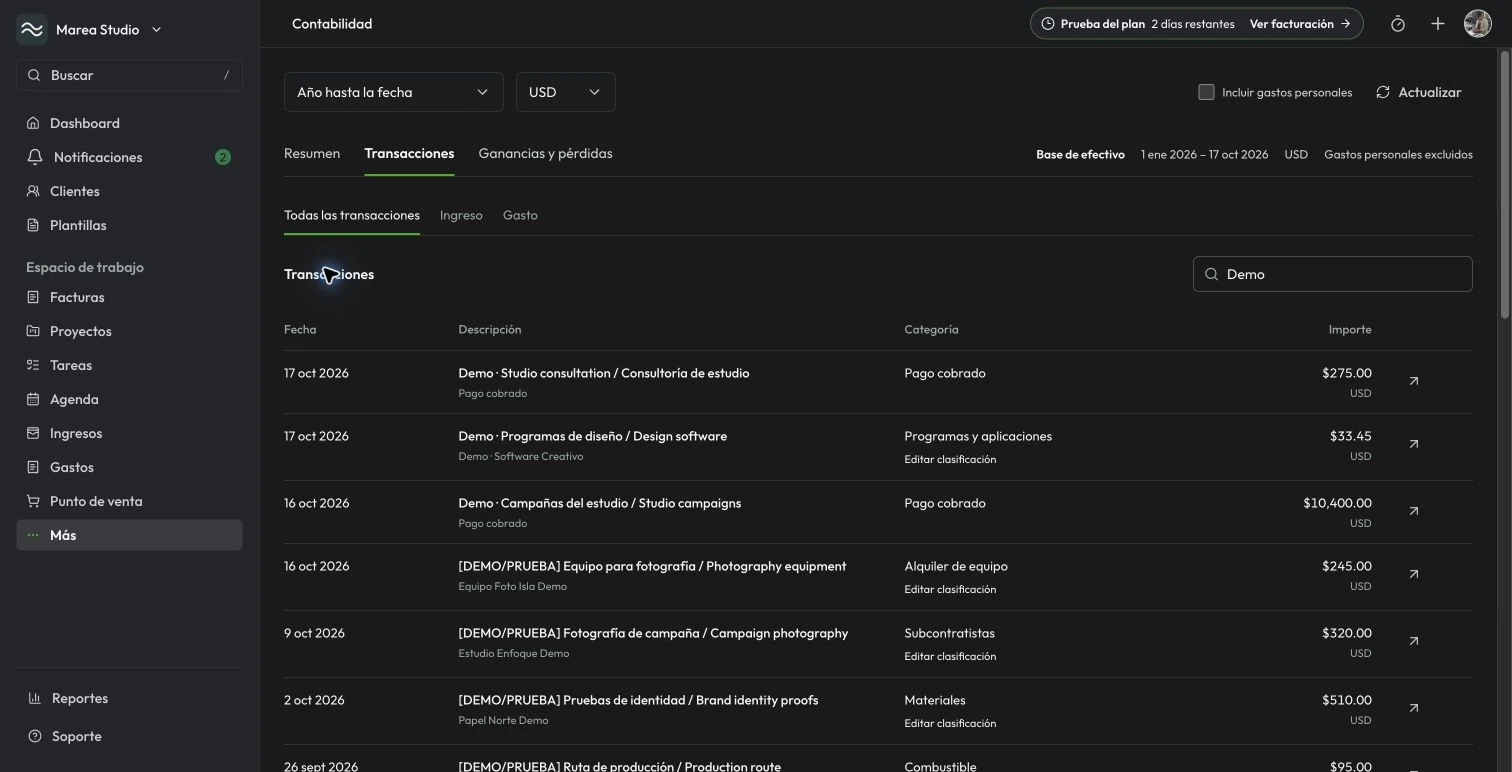Open the Brand identity proofs transaction arrow
This screenshot has height=772, width=1512.
point(1414,708)
